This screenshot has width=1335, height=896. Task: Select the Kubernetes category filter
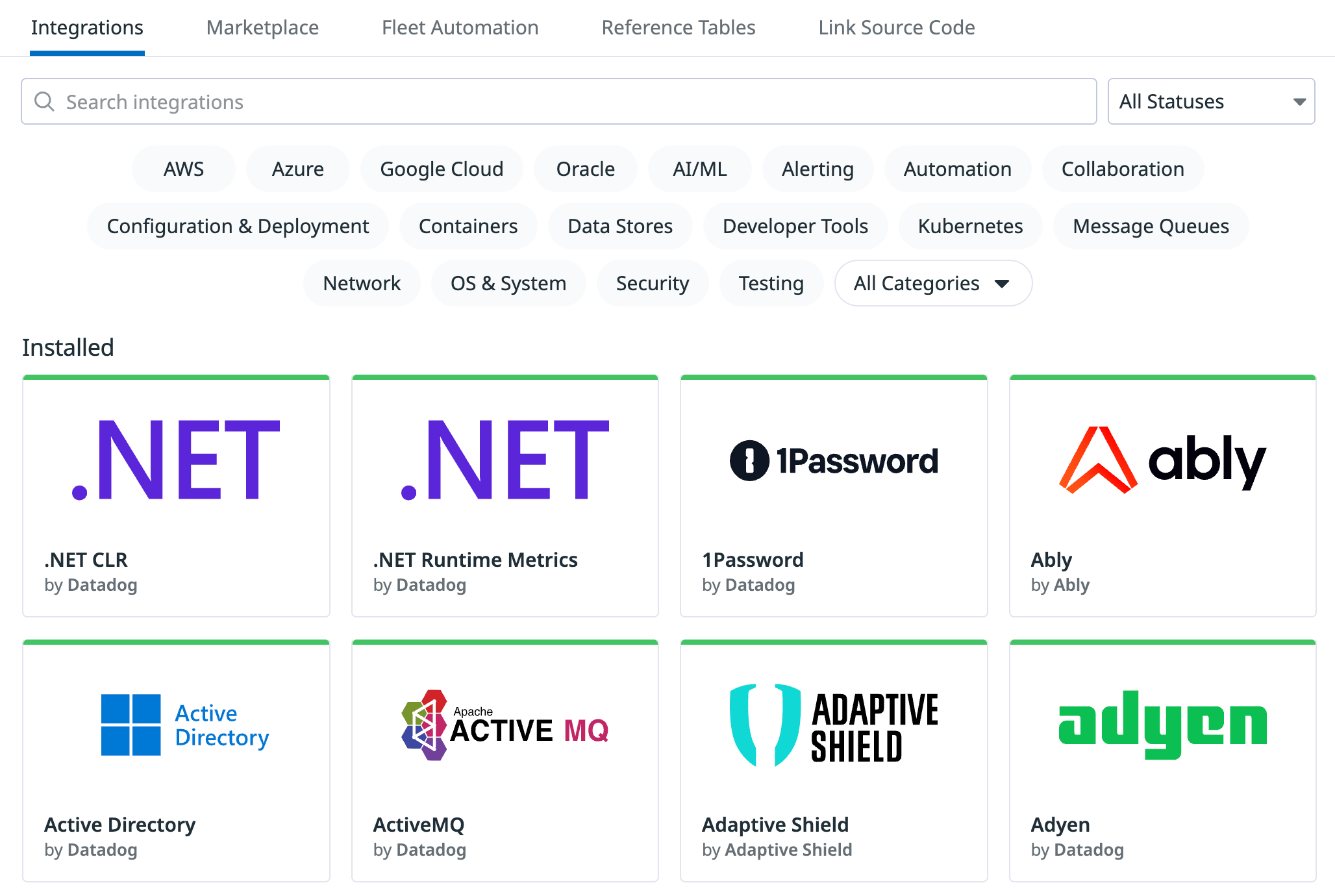[970, 226]
